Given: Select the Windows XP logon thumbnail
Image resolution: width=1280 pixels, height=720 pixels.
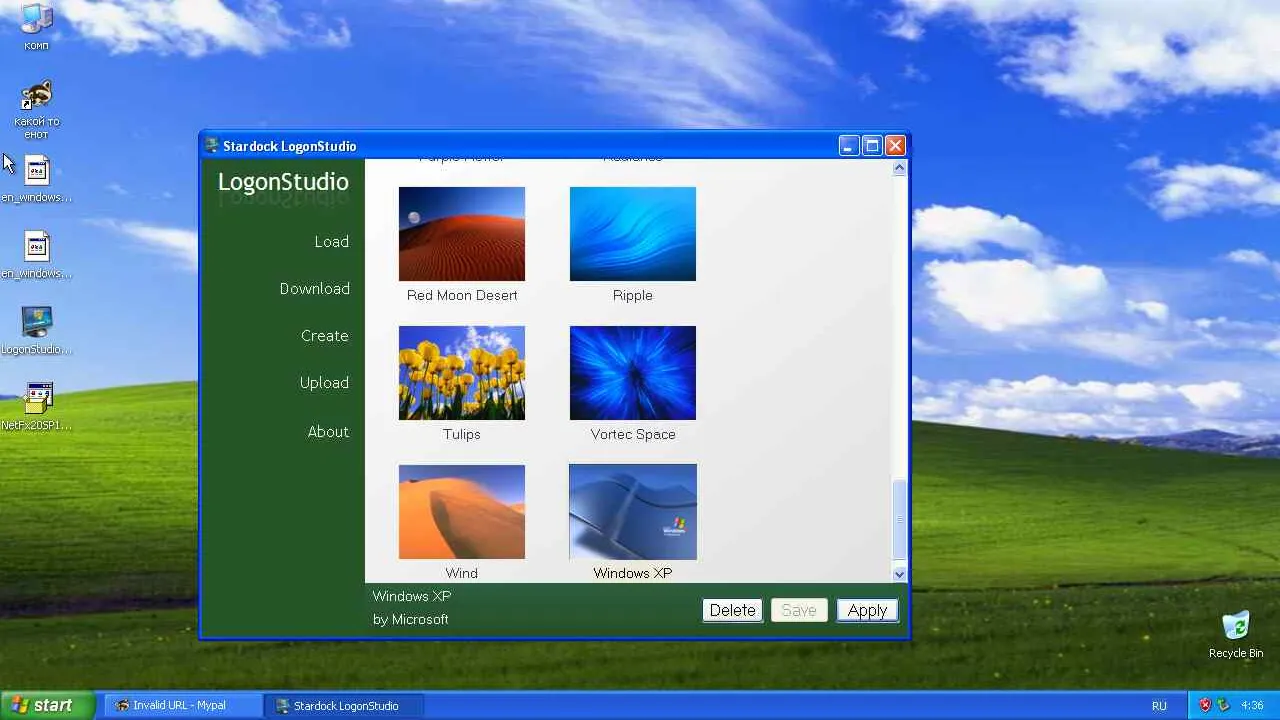Looking at the screenshot, I should coord(633,512).
